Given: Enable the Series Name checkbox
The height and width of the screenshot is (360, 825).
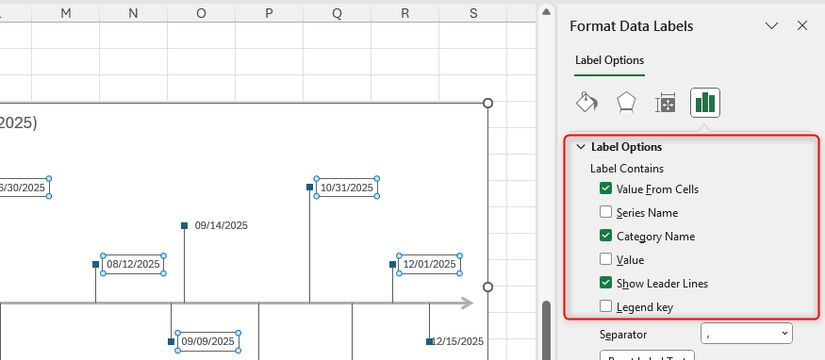Looking at the screenshot, I should coord(606,212).
